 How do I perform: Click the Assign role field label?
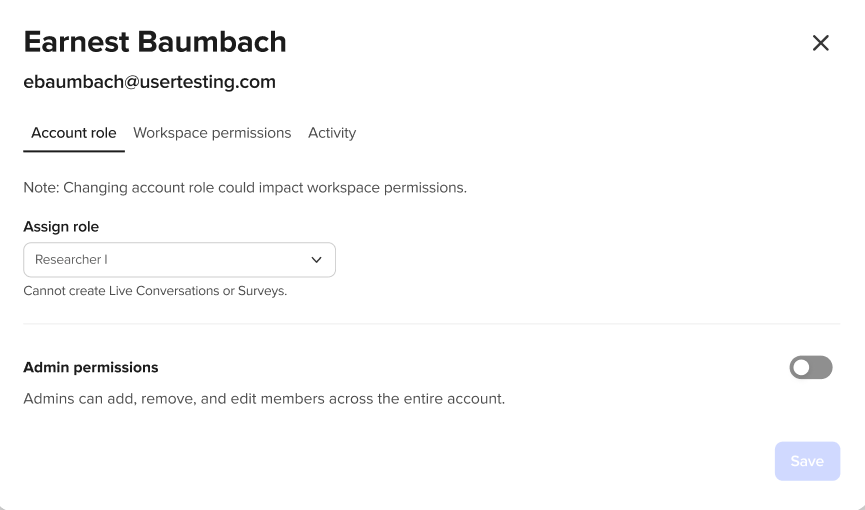click(x=61, y=227)
